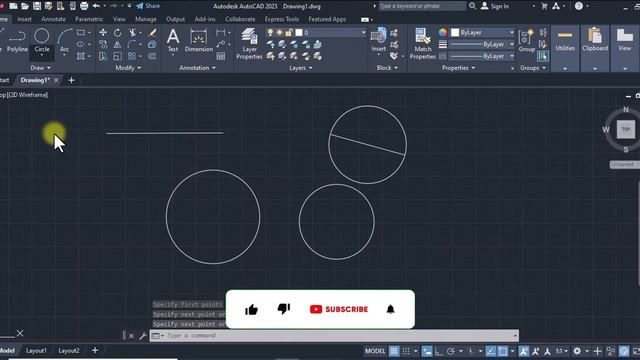Image resolution: width=640 pixels, height=360 pixels.
Task: Click the Share button
Action: coord(148,6)
